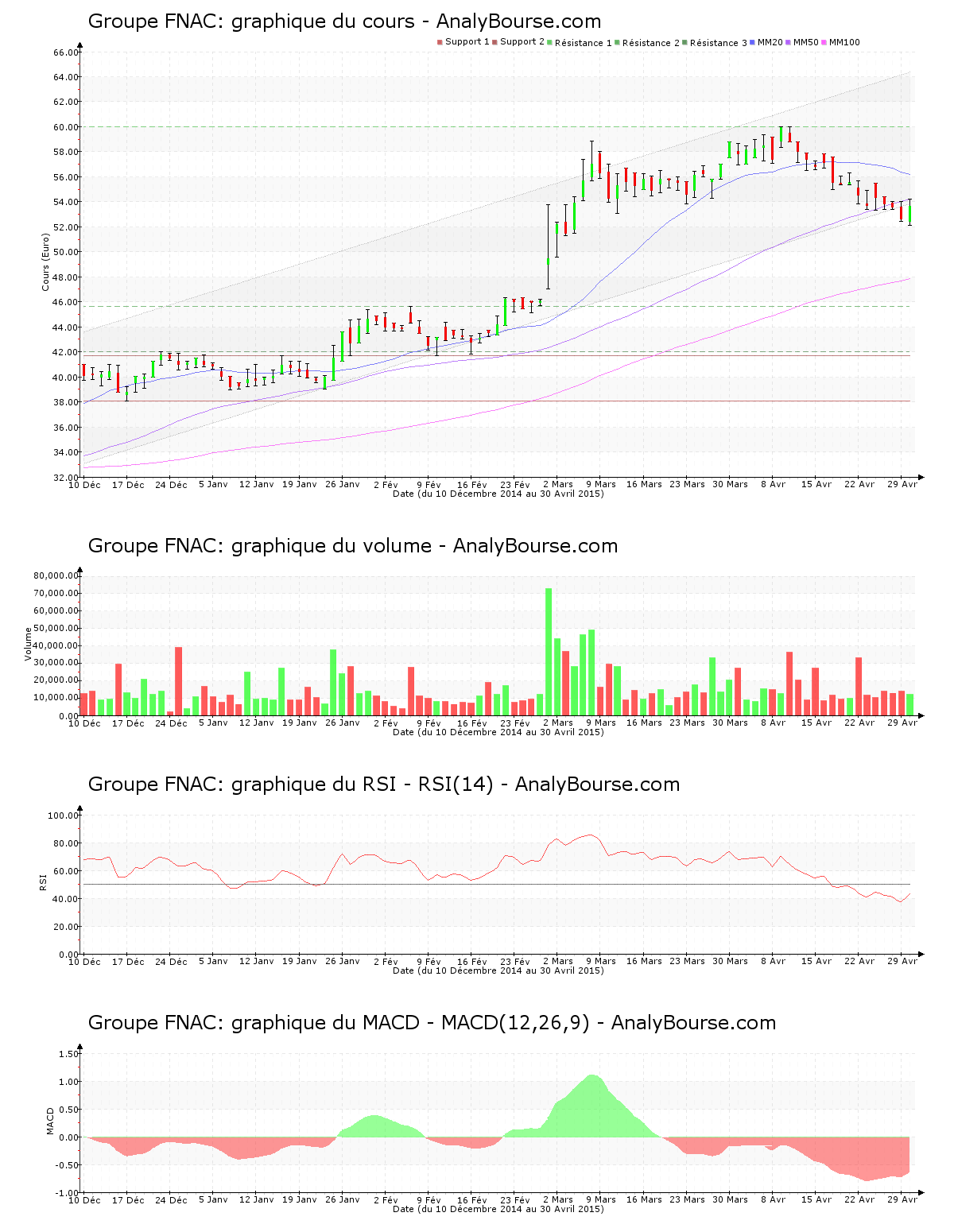Click the red 38.00 Support 1 horizontal line

(498, 401)
